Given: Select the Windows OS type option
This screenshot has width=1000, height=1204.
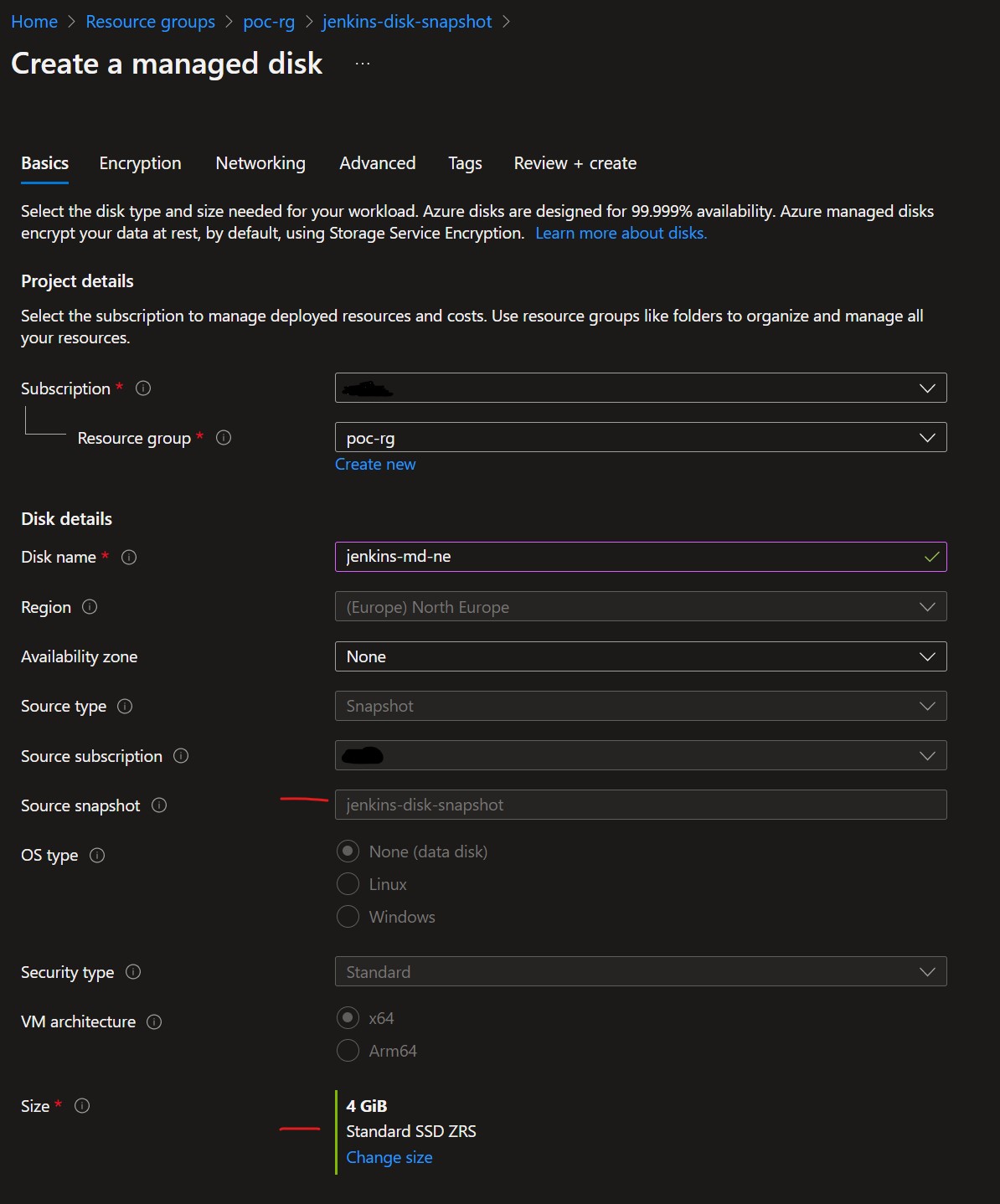Looking at the screenshot, I should 348,917.
